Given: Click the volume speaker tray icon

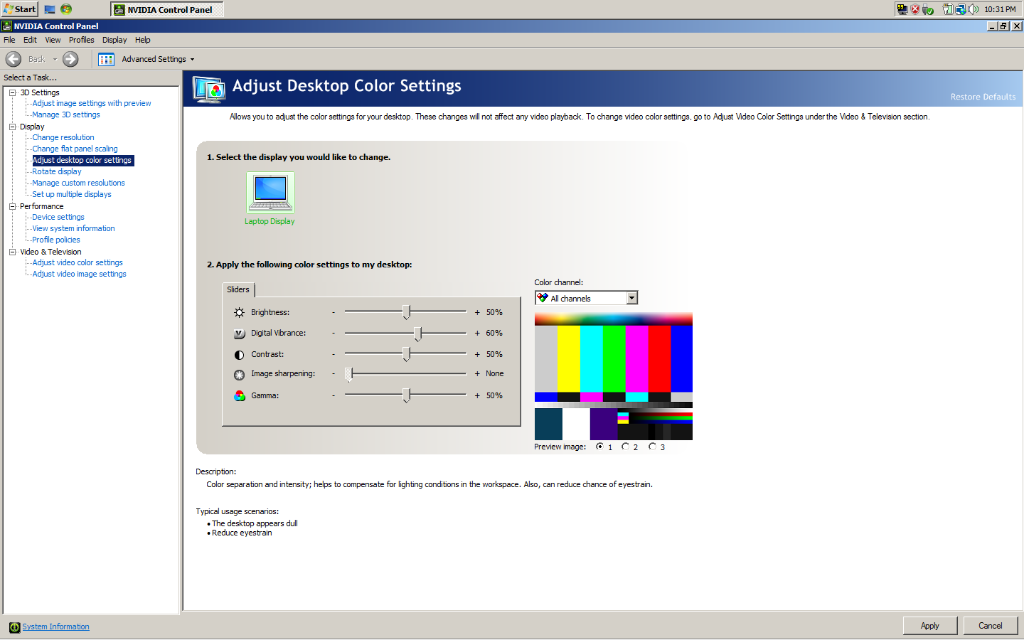Looking at the screenshot, I should (x=973, y=9).
